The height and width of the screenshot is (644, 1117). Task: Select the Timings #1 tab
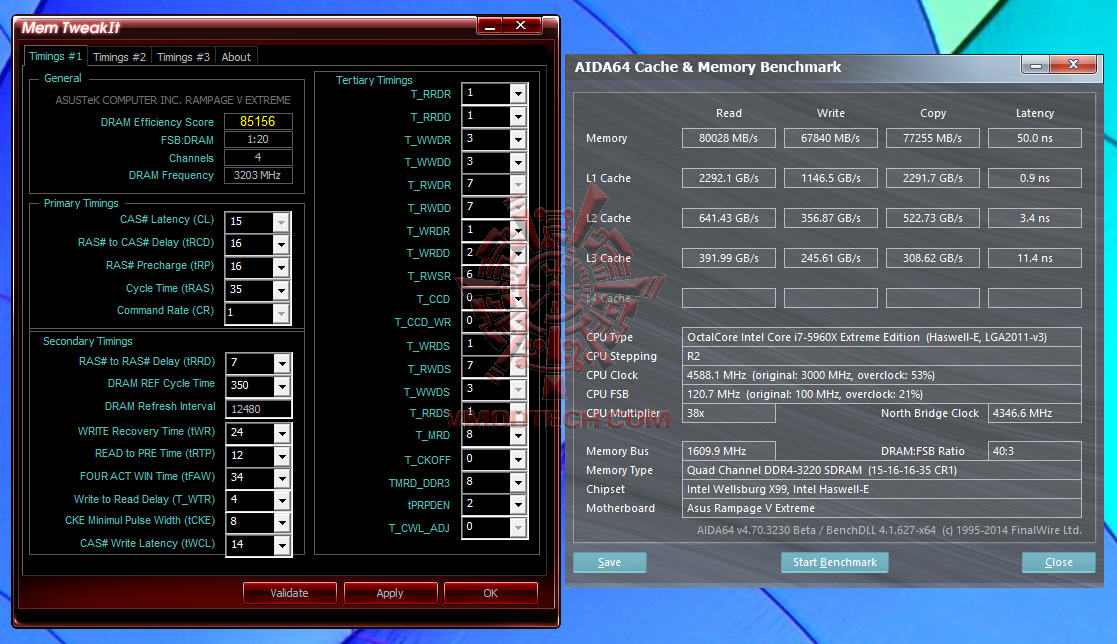(56, 56)
